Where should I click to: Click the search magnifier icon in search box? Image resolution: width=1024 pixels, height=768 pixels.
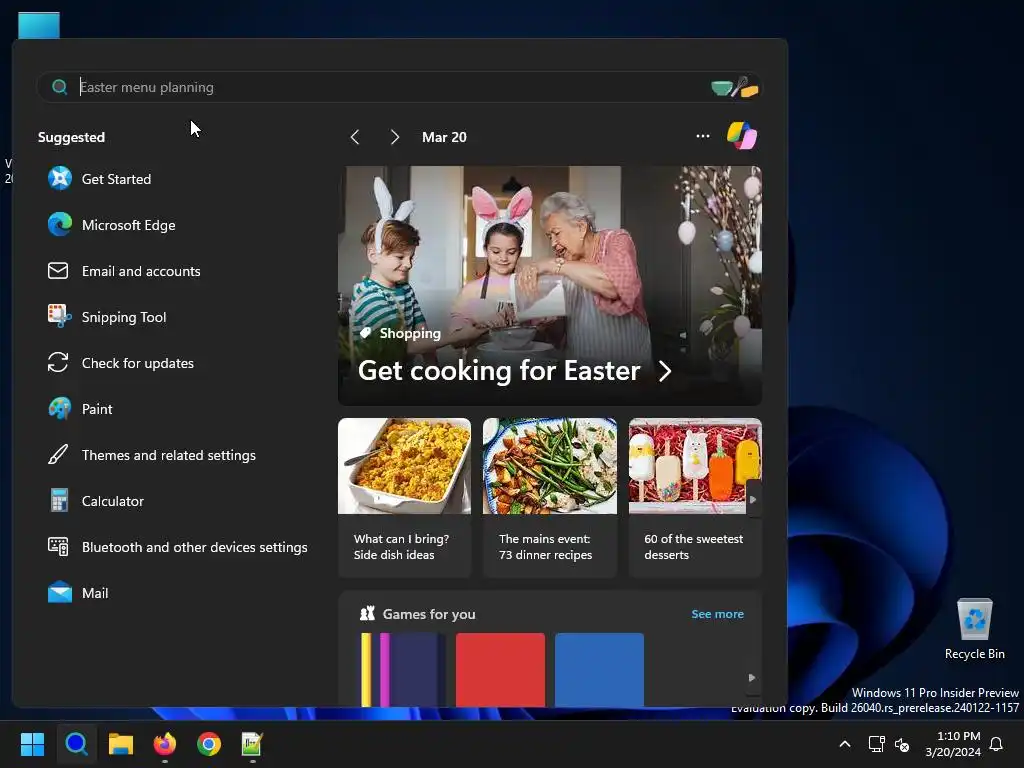click(59, 87)
